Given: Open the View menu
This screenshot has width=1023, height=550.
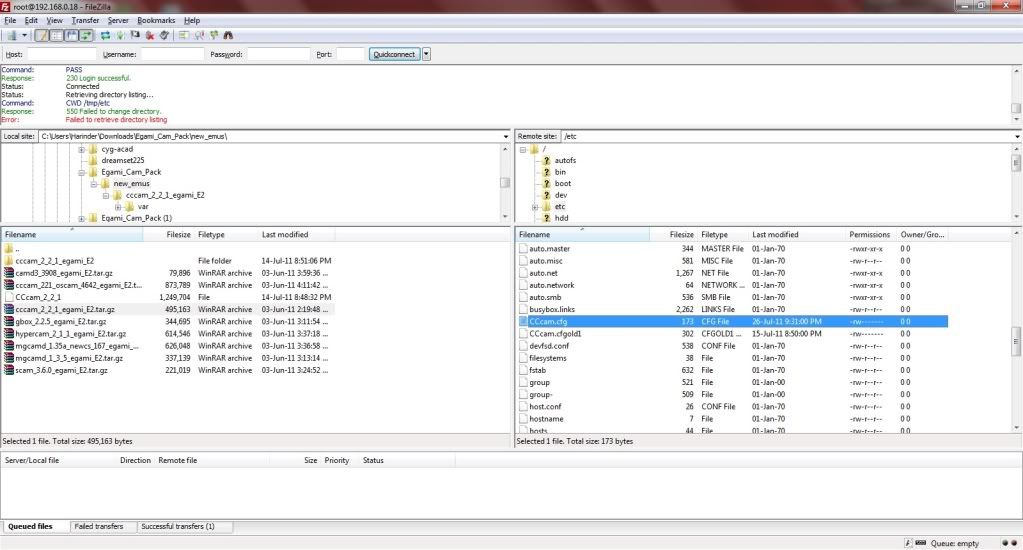Looking at the screenshot, I should 55,20.
